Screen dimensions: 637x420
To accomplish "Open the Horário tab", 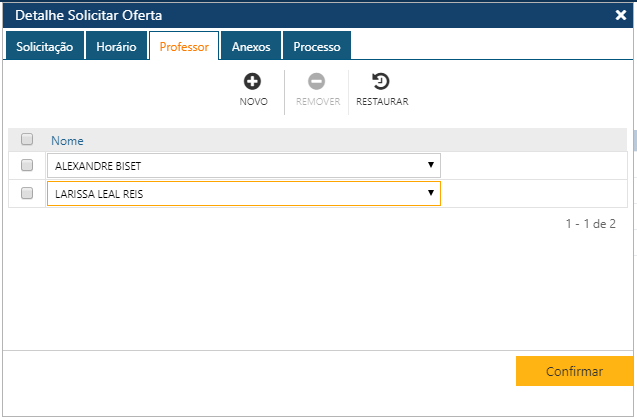I will click(x=116, y=46).
